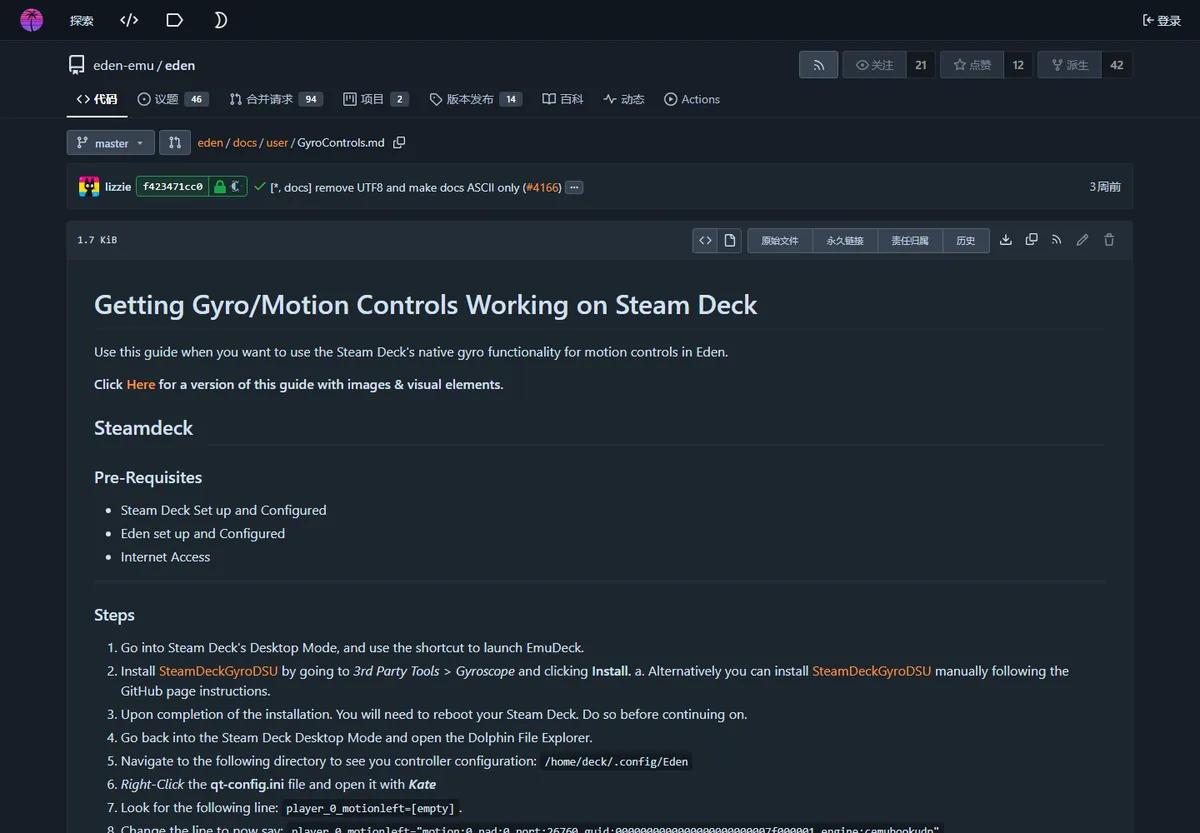
Task: Click lizzie's avatar in commit row
Action: [89, 186]
